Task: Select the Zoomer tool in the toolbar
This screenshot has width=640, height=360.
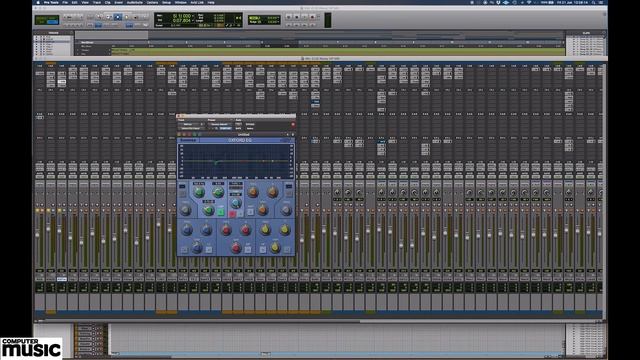Action: pos(99,17)
